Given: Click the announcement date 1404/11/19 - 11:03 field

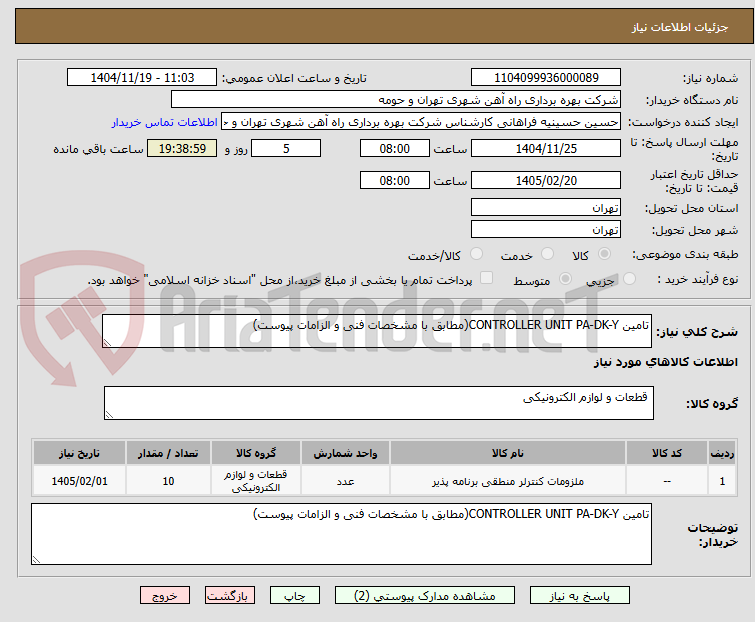Looking at the screenshot, I should pyautogui.click(x=142, y=78).
